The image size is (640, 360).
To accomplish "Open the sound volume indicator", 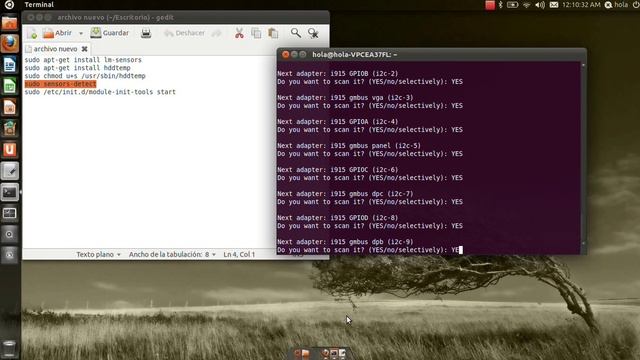I will tap(540, 5).
